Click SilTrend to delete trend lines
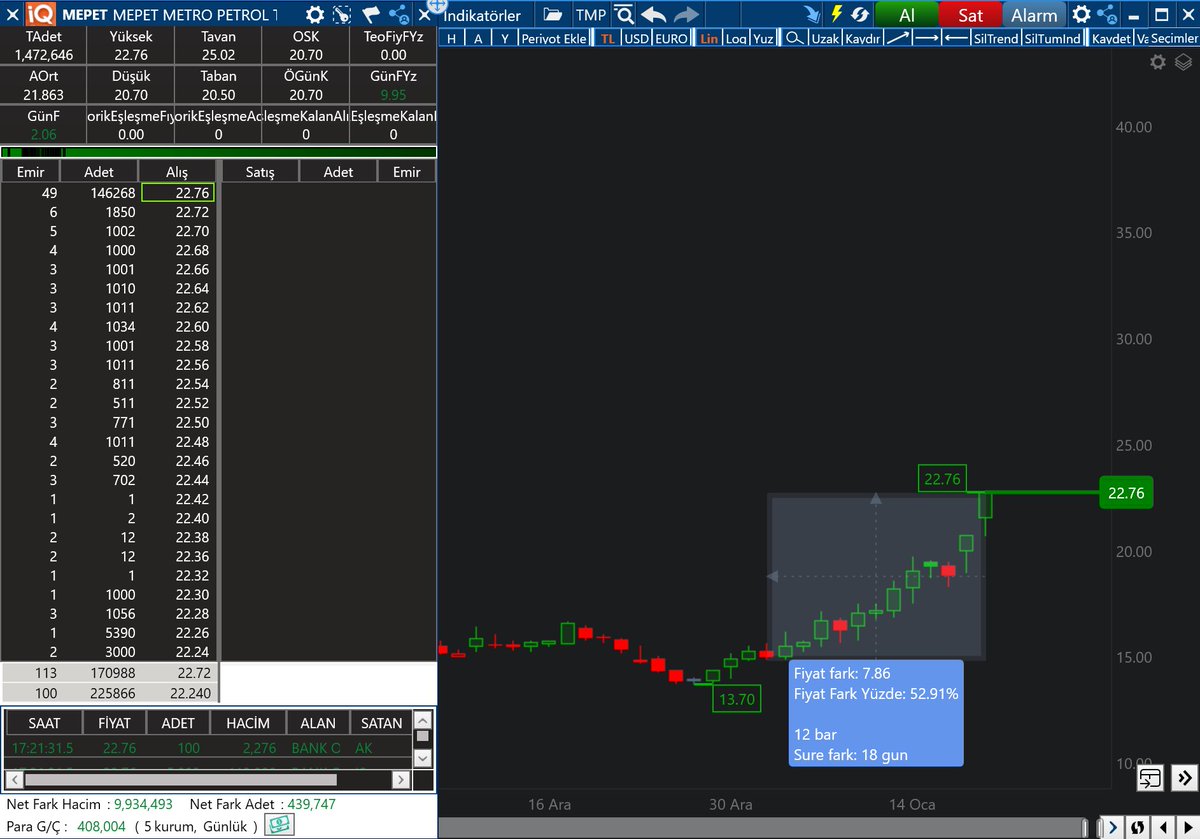1200x839 pixels. (x=995, y=38)
